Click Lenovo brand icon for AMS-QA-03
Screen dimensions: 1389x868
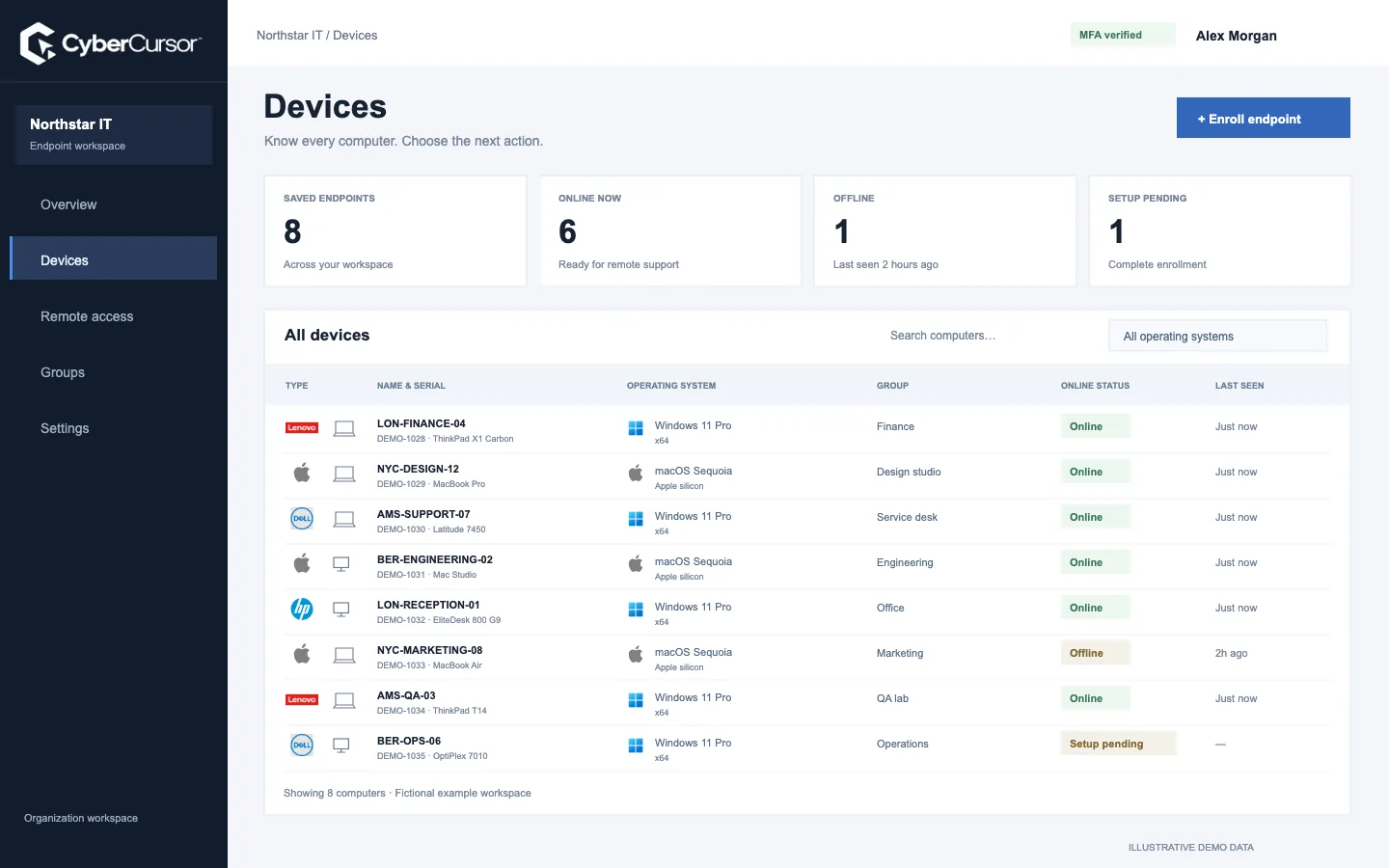click(302, 700)
